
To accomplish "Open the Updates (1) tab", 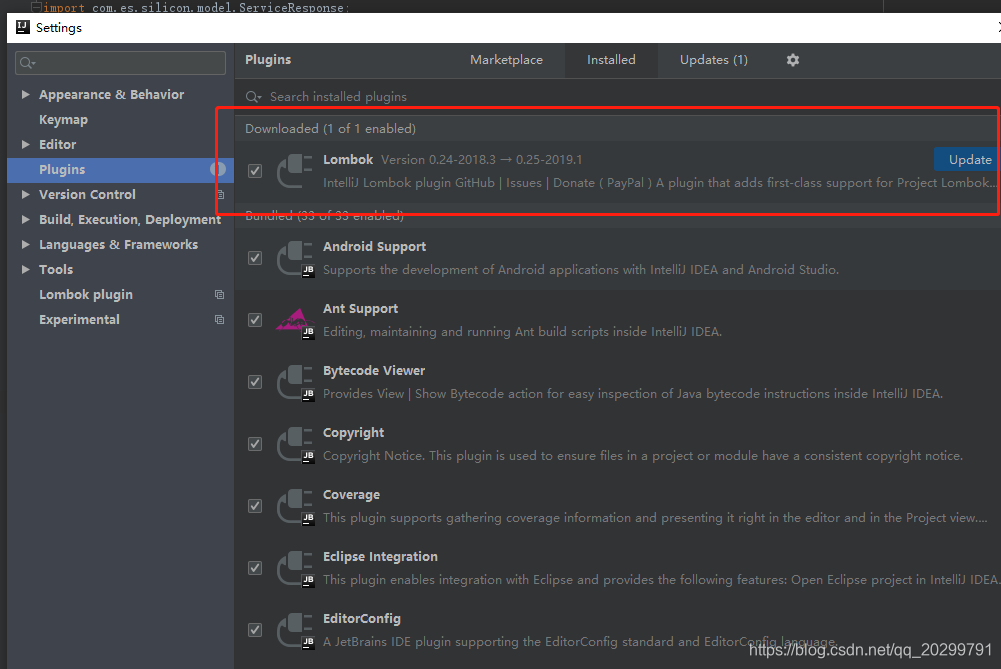I will [713, 60].
